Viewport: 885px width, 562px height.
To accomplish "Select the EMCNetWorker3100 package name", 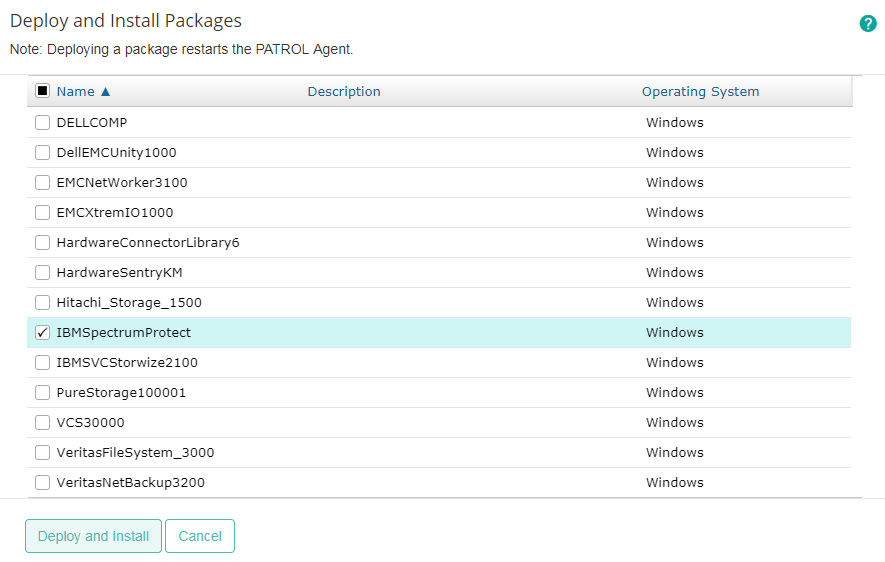I will [x=122, y=182].
